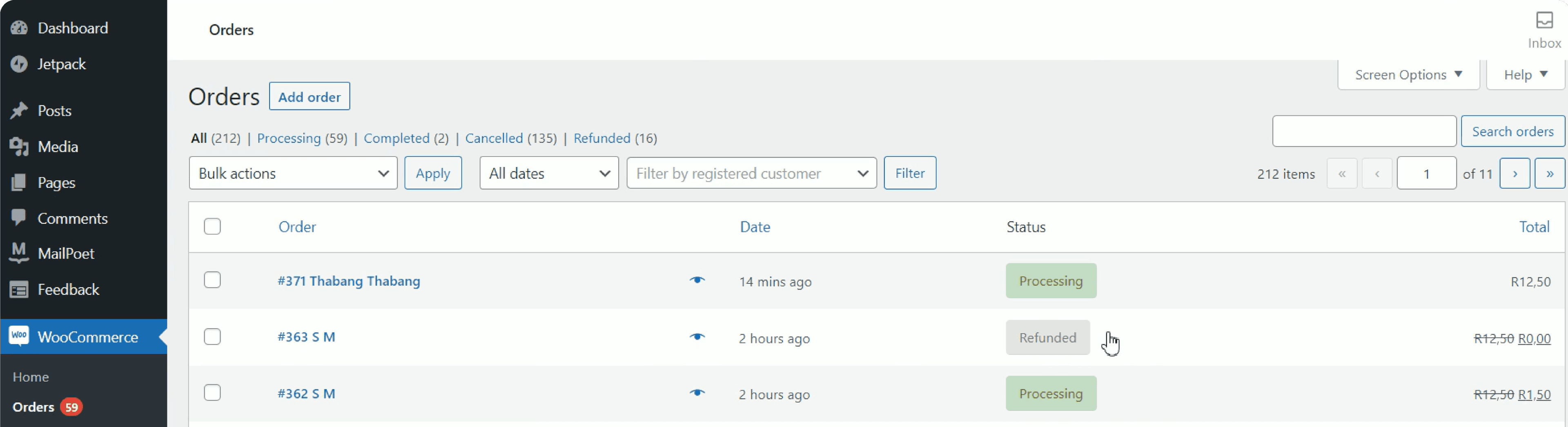This screenshot has height=427, width=1568.
Task: Go to the next page of orders
Action: [x=1515, y=173]
